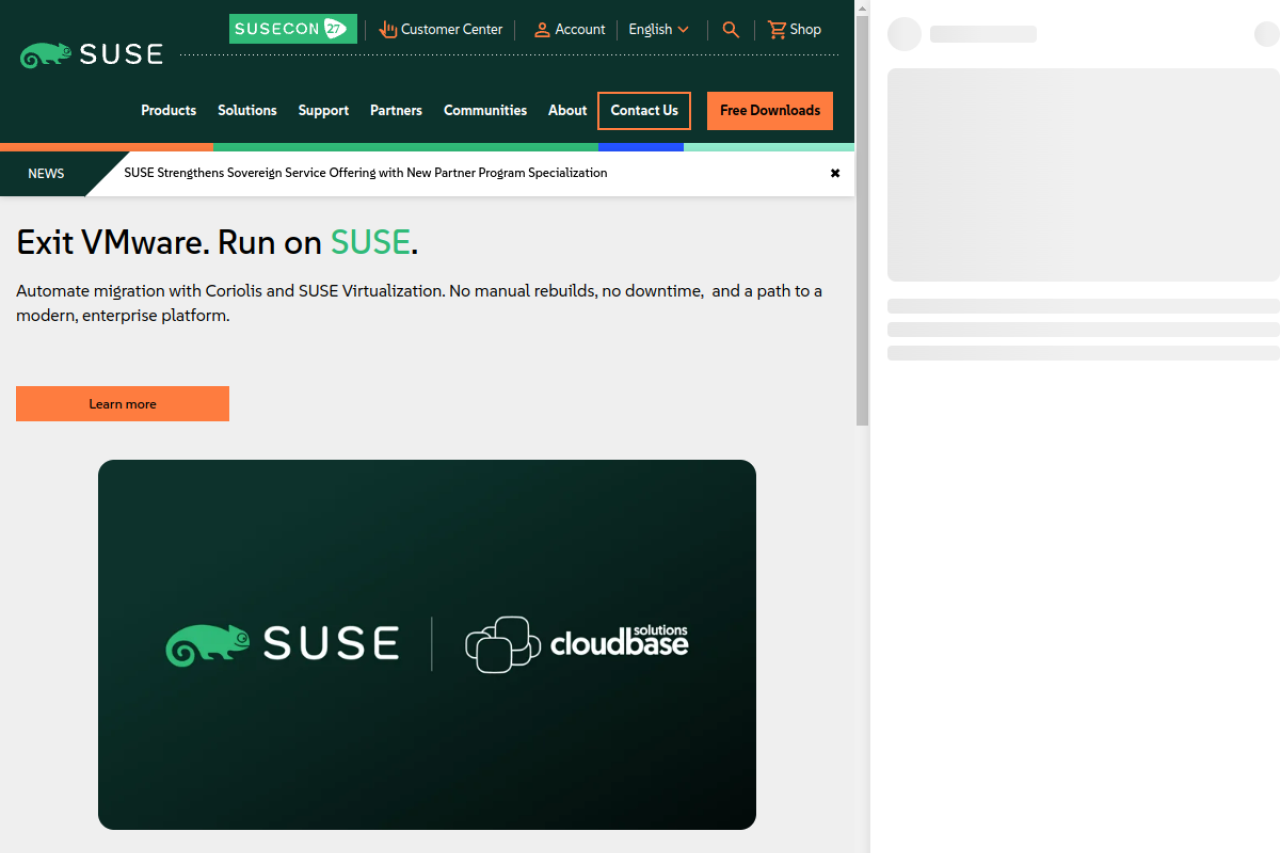Click the page vertical scrollbar thumb
Viewport: 1280px width, 853px height.
862,220
